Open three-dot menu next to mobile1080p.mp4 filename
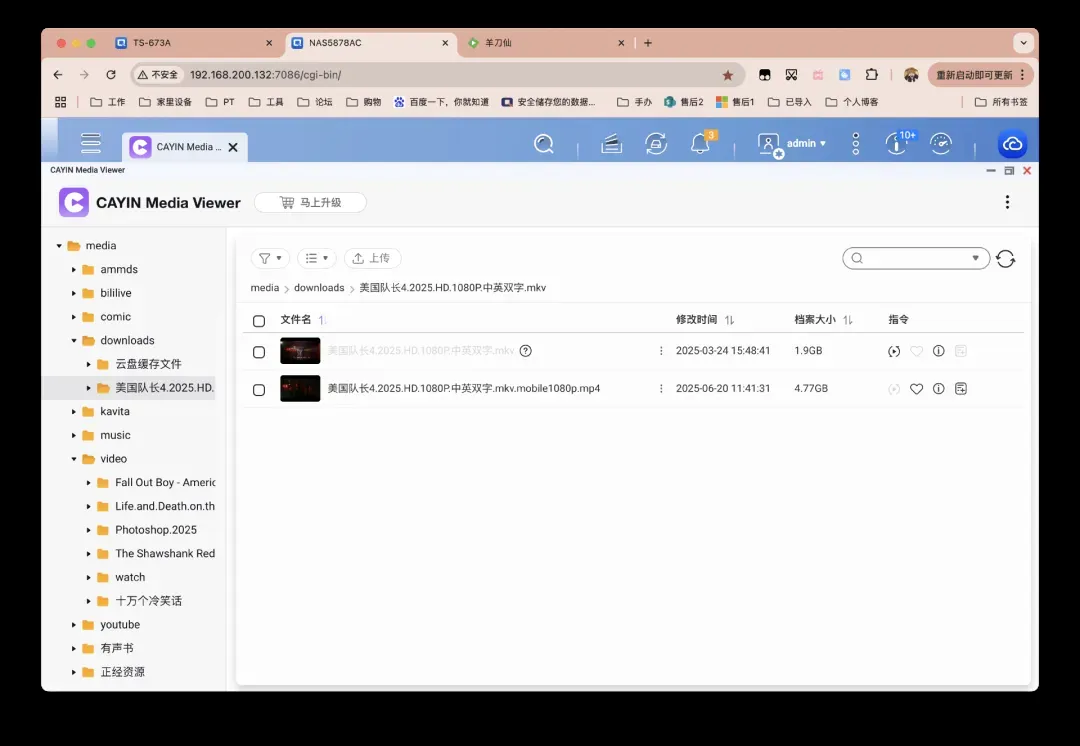 661,389
